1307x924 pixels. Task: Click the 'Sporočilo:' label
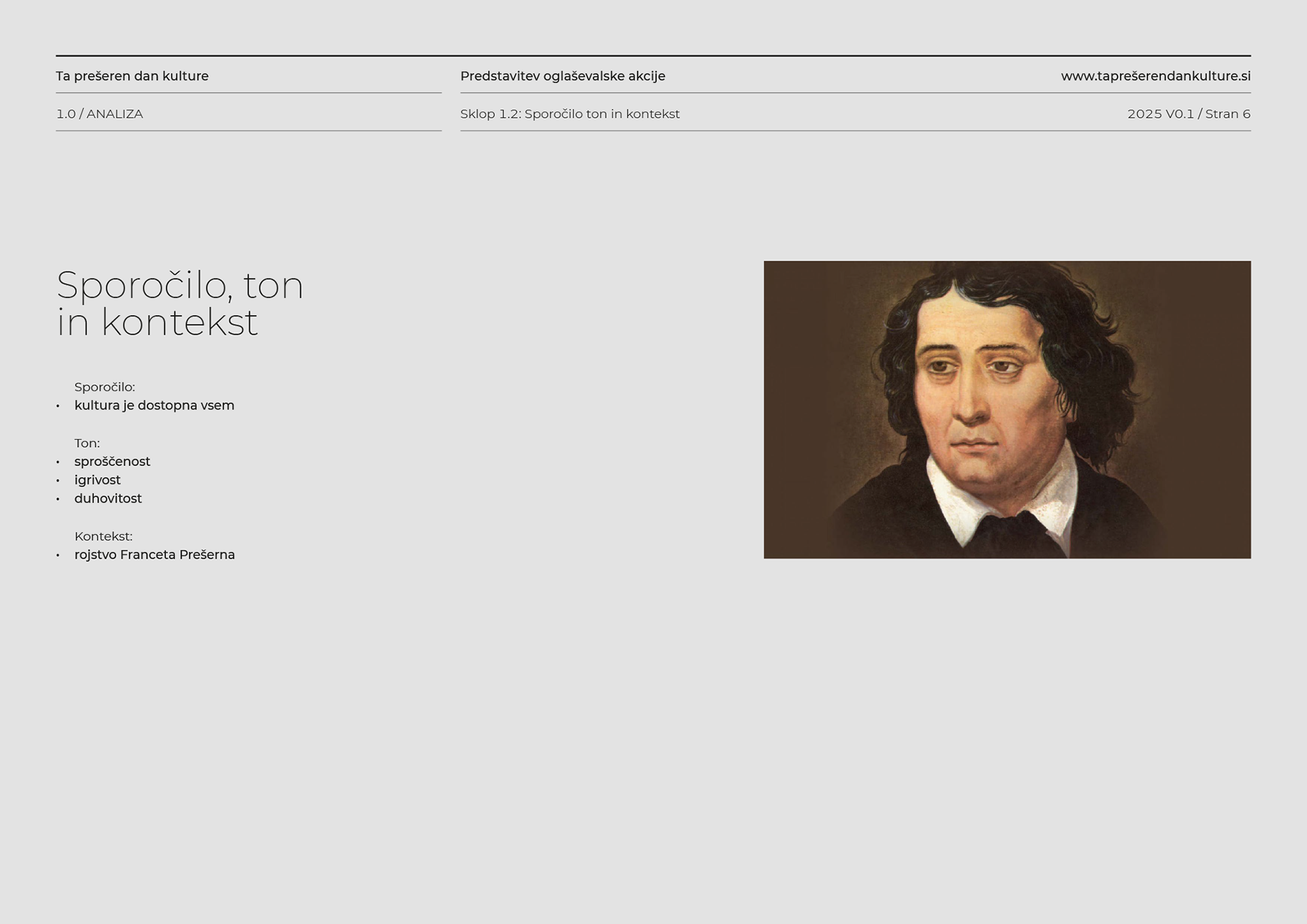105,387
